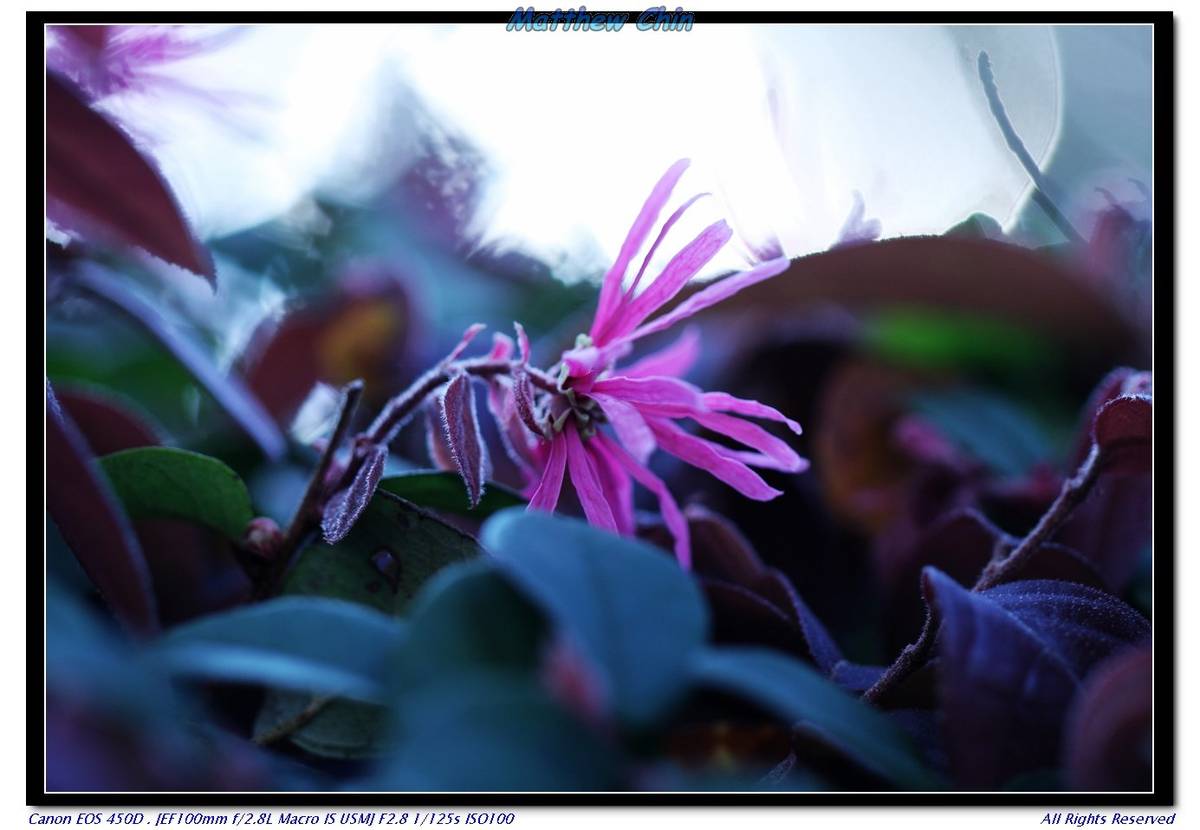This screenshot has height=830, width=1200.
Task: Click the "Canon EOS 450D" camera info caption
Action: [271, 818]
